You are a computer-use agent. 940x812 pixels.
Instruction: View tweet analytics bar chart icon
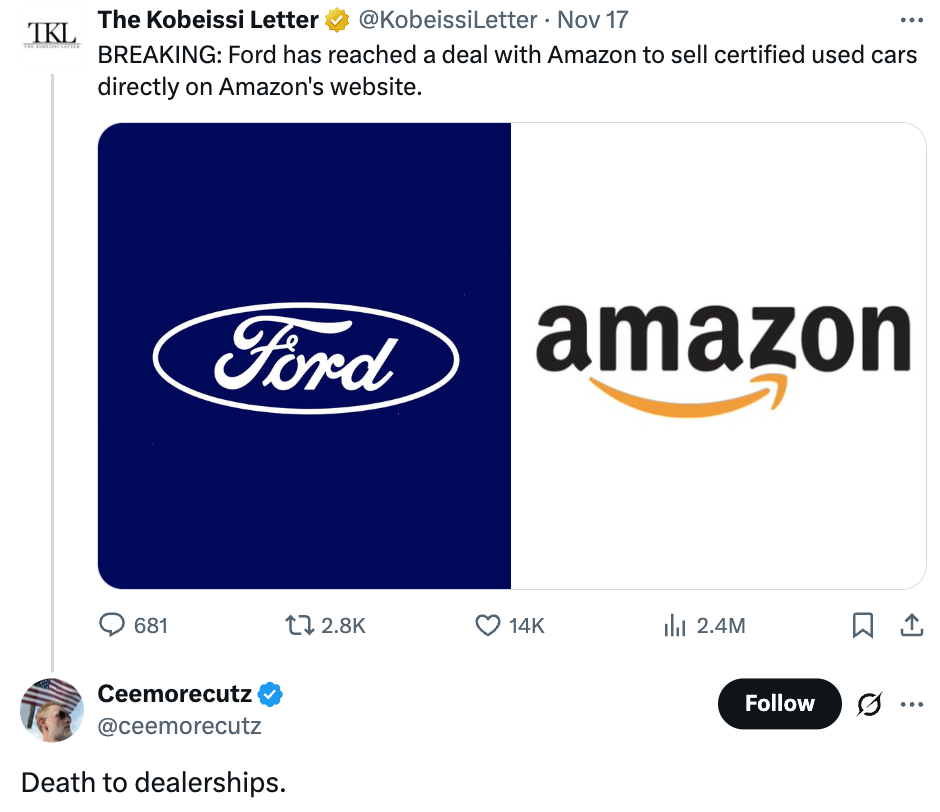click(676, 626)
